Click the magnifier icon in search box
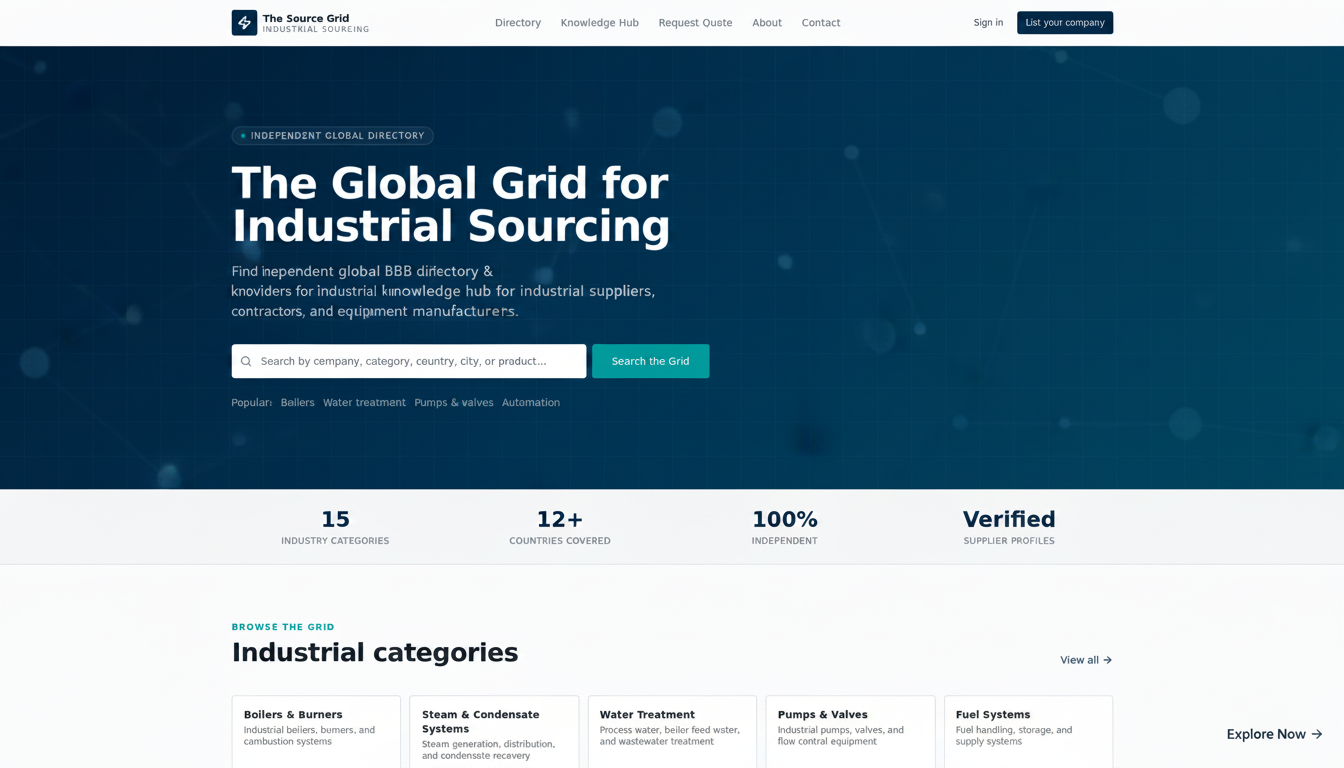Image resolution: width=1344 pixels, height=768 pixels. click(x=246, y=361)
